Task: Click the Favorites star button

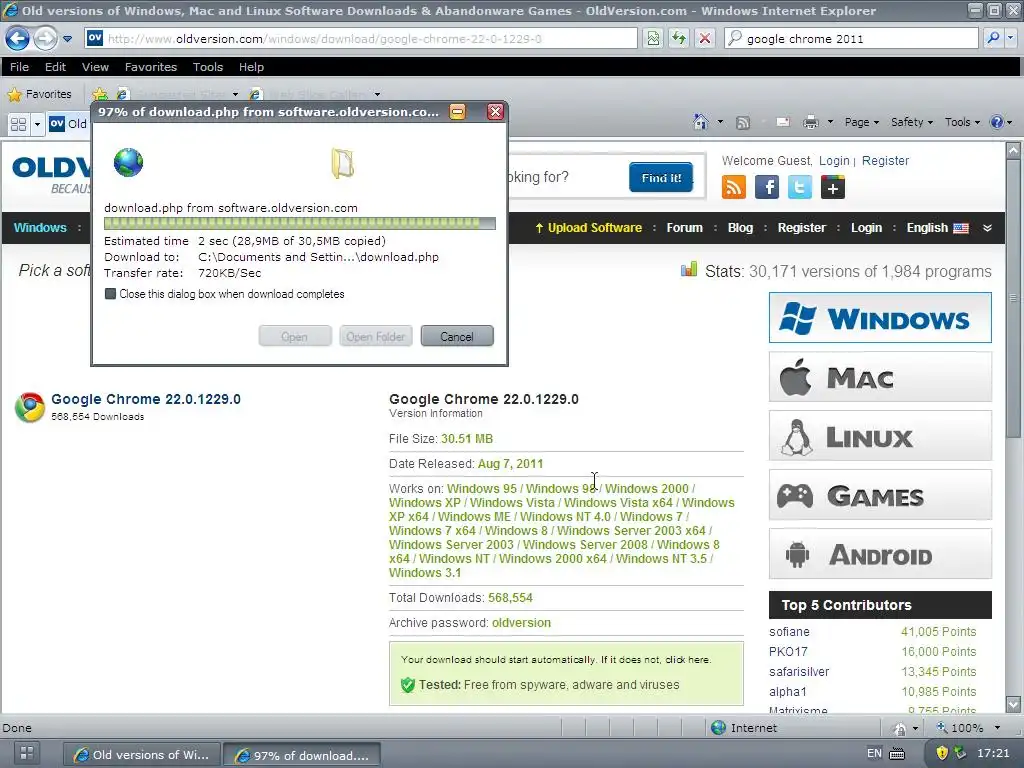Action: point(39,94)
